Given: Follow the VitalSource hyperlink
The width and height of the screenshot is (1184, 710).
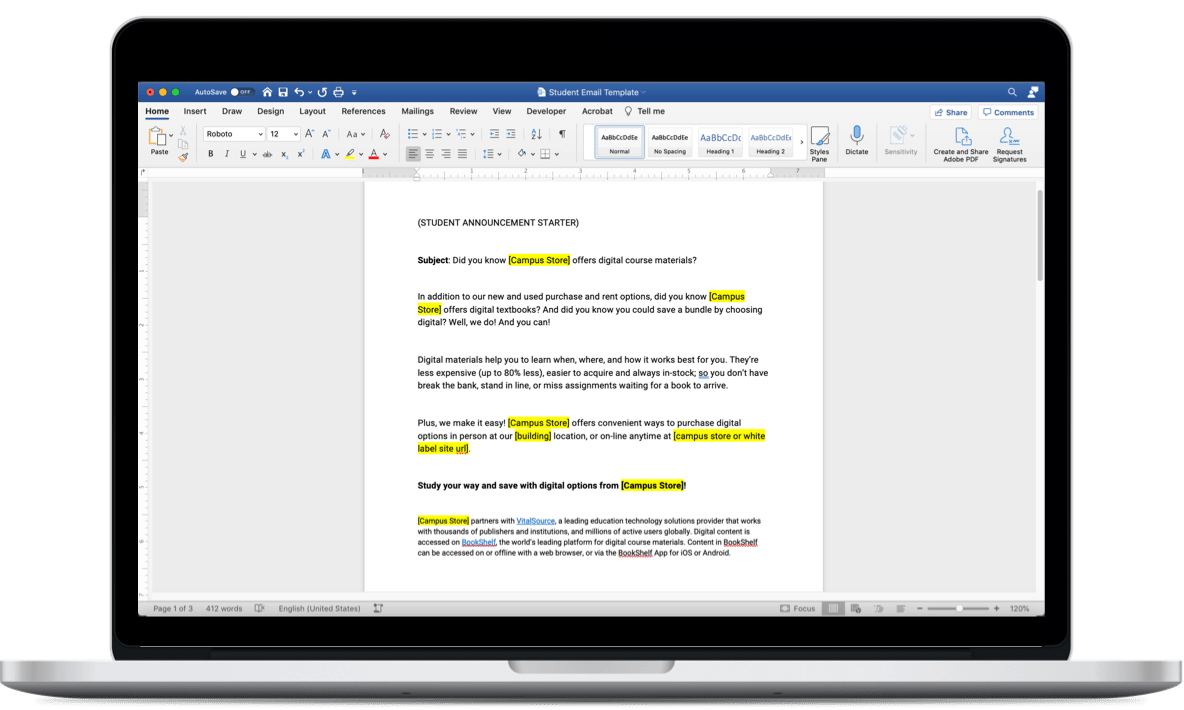Looking at the screenshot, I should point(535,521).
